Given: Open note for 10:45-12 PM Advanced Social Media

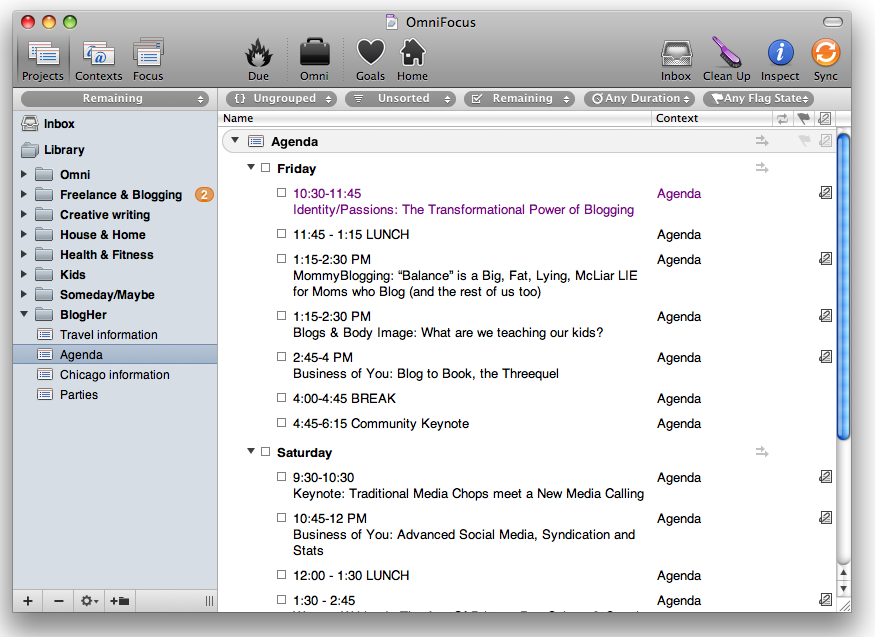Looking at the screenshot, I should (x=825, y=518).
